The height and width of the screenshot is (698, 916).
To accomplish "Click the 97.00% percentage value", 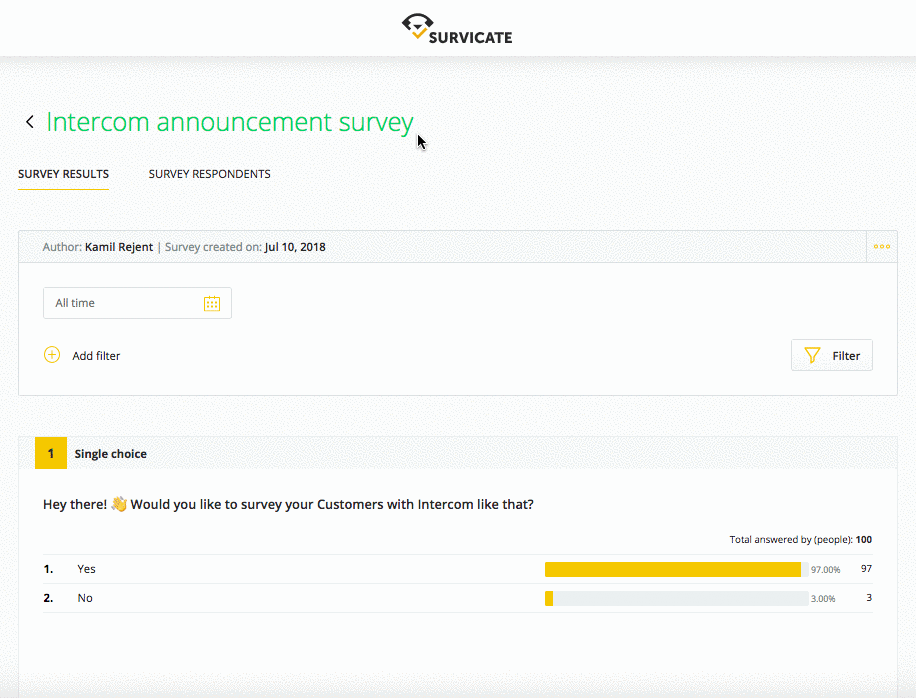I will click(825, 569).
